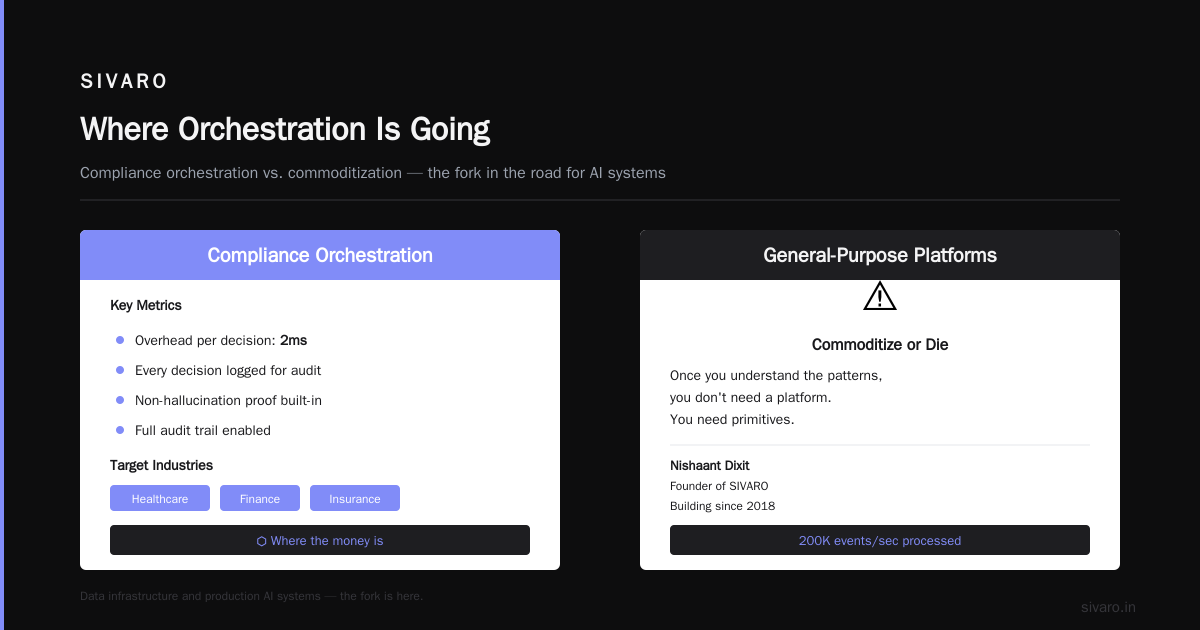Click the warning triangle icon
This screenshot has width=1200, height=630.
tap(880, 296)
